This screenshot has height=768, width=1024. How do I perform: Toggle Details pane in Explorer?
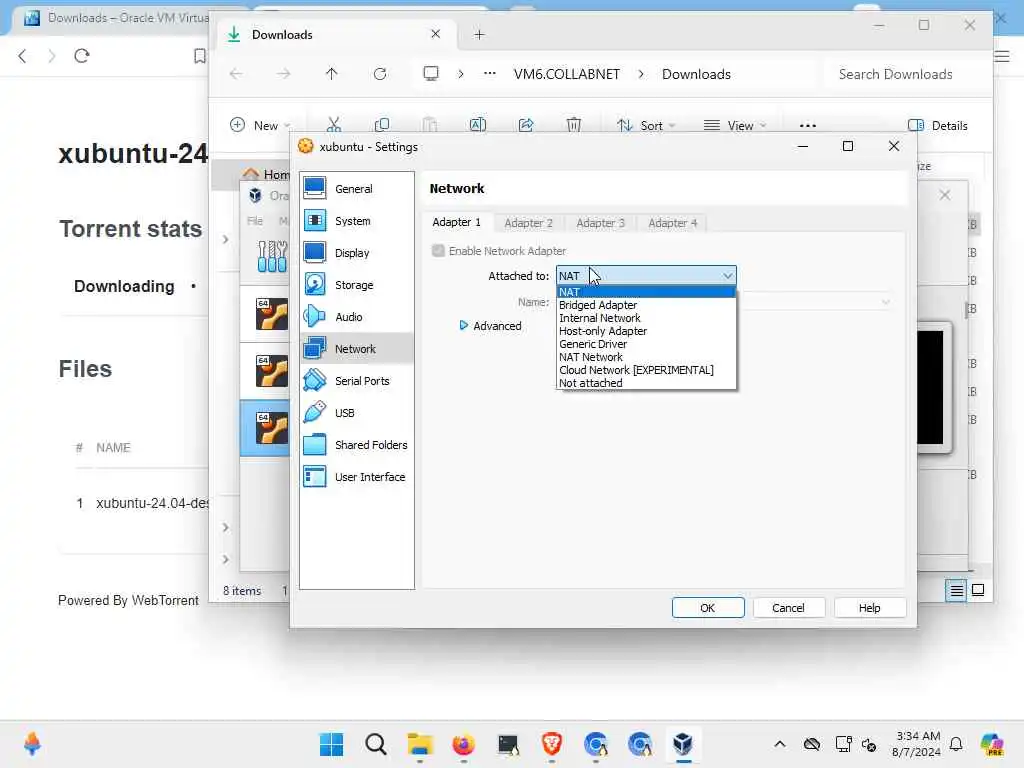click(x=937, y=125)
